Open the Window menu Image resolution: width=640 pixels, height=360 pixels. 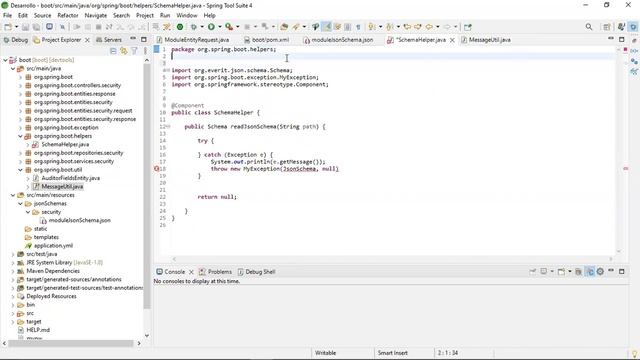187,16
